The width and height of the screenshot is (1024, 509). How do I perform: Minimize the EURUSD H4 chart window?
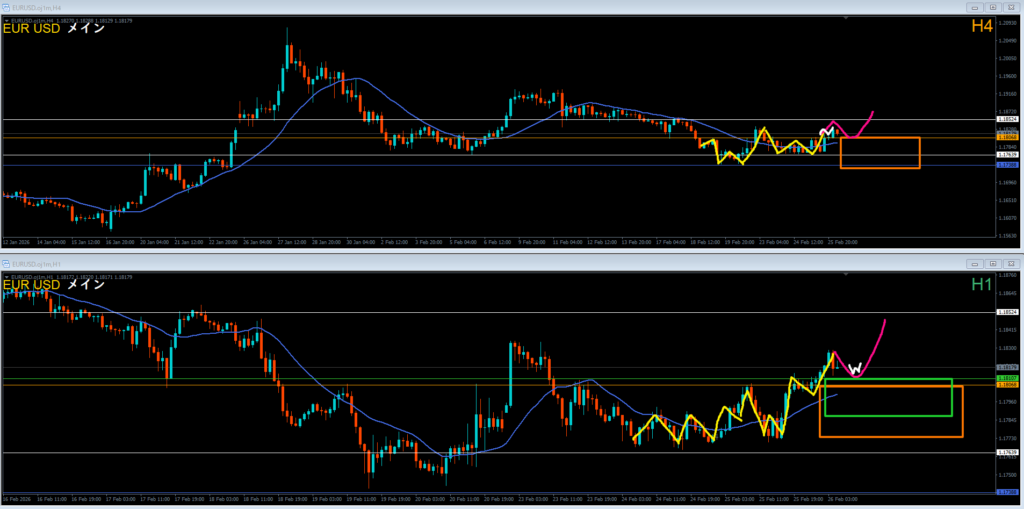click(977, 7)
